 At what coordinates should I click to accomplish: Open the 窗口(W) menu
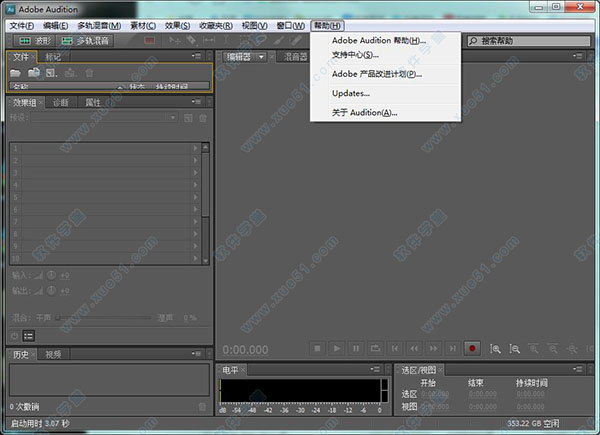[x=290, y=26]
